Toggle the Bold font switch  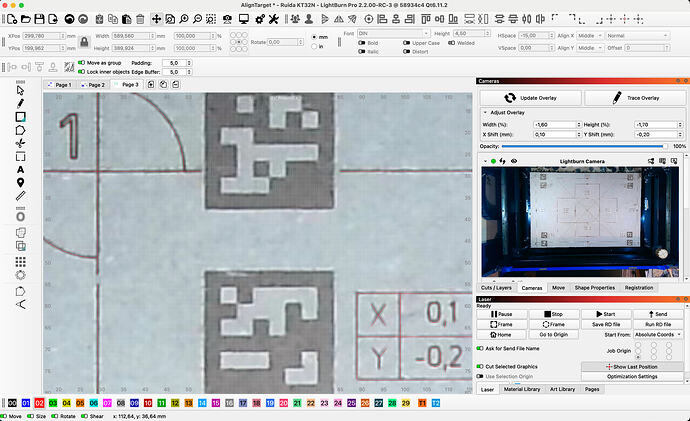click(x=362, y=43)
